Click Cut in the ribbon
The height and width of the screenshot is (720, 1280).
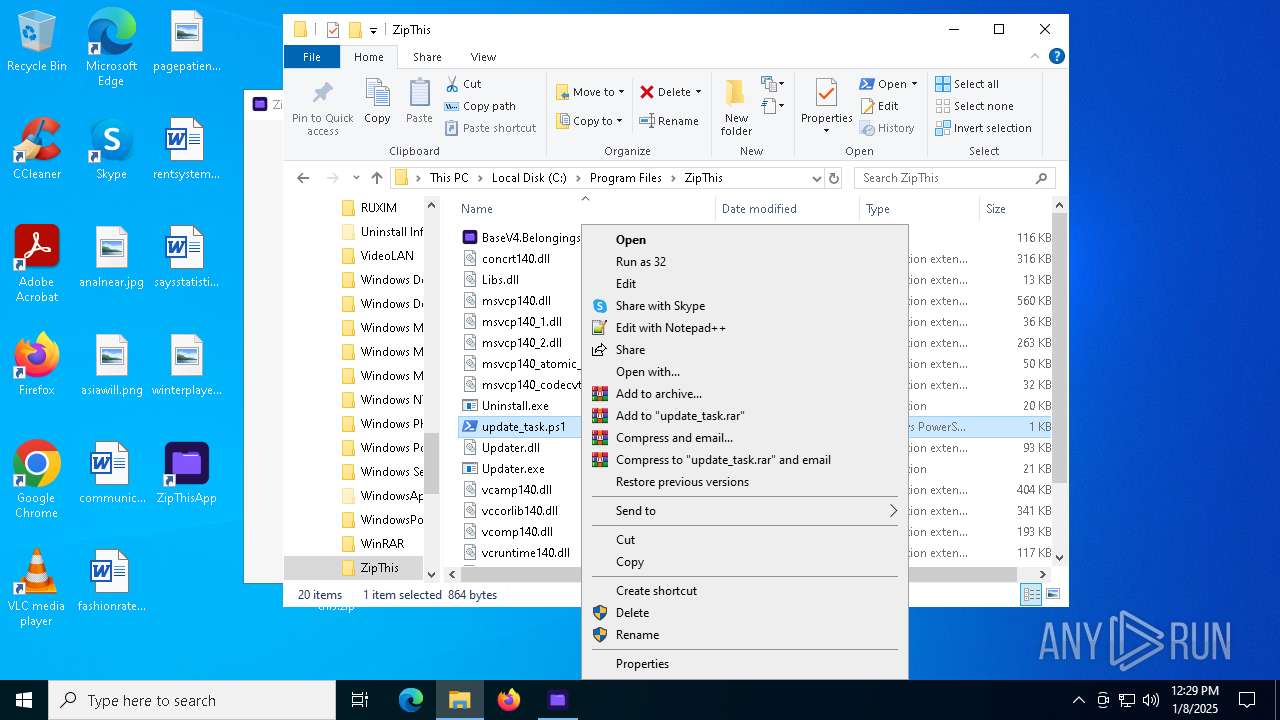coord(463,84)
